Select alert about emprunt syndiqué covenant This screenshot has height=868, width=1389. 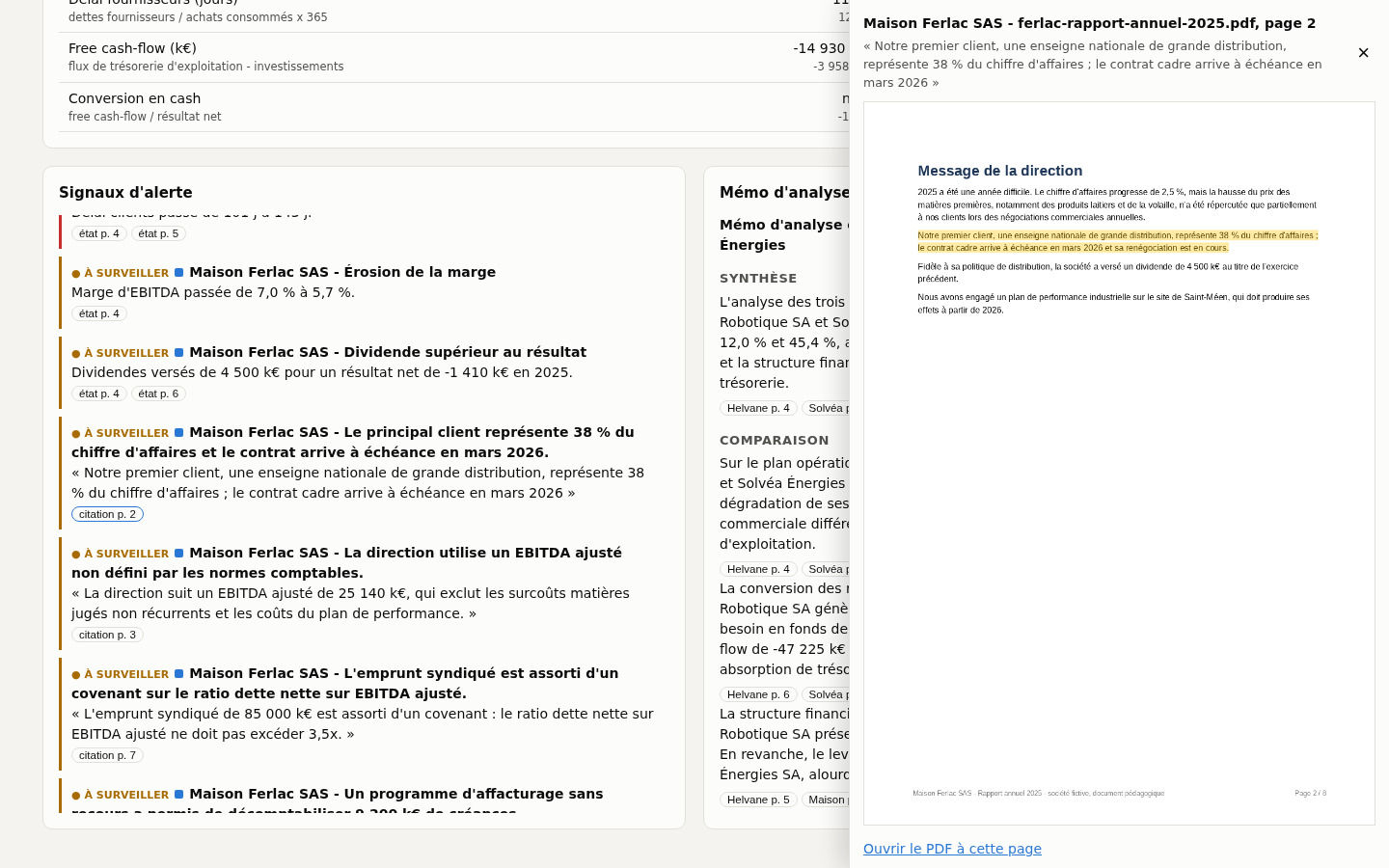[345, 683]
